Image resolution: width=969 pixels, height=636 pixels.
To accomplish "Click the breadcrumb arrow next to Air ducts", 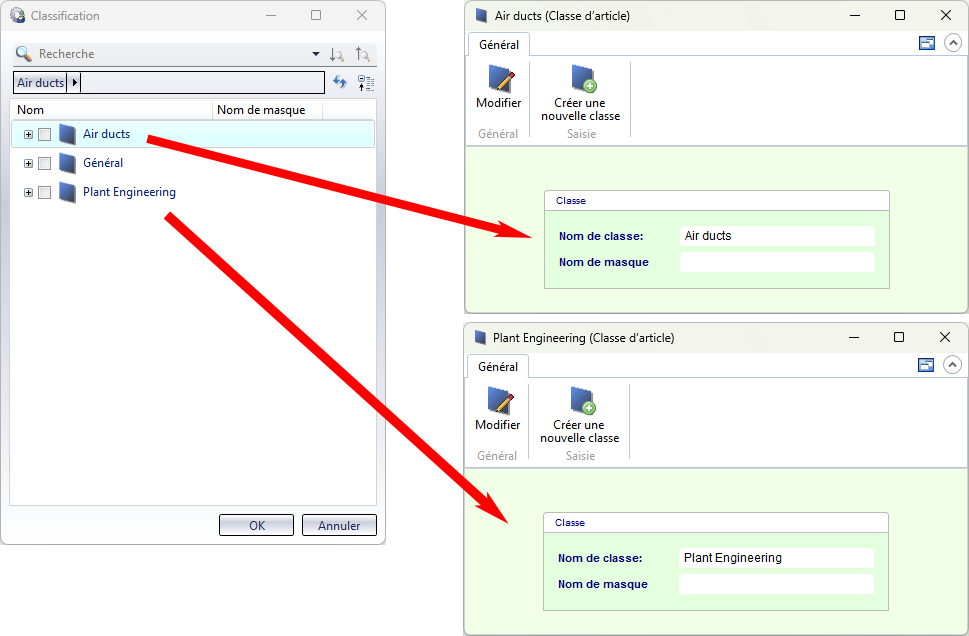I will click(74, 82).
